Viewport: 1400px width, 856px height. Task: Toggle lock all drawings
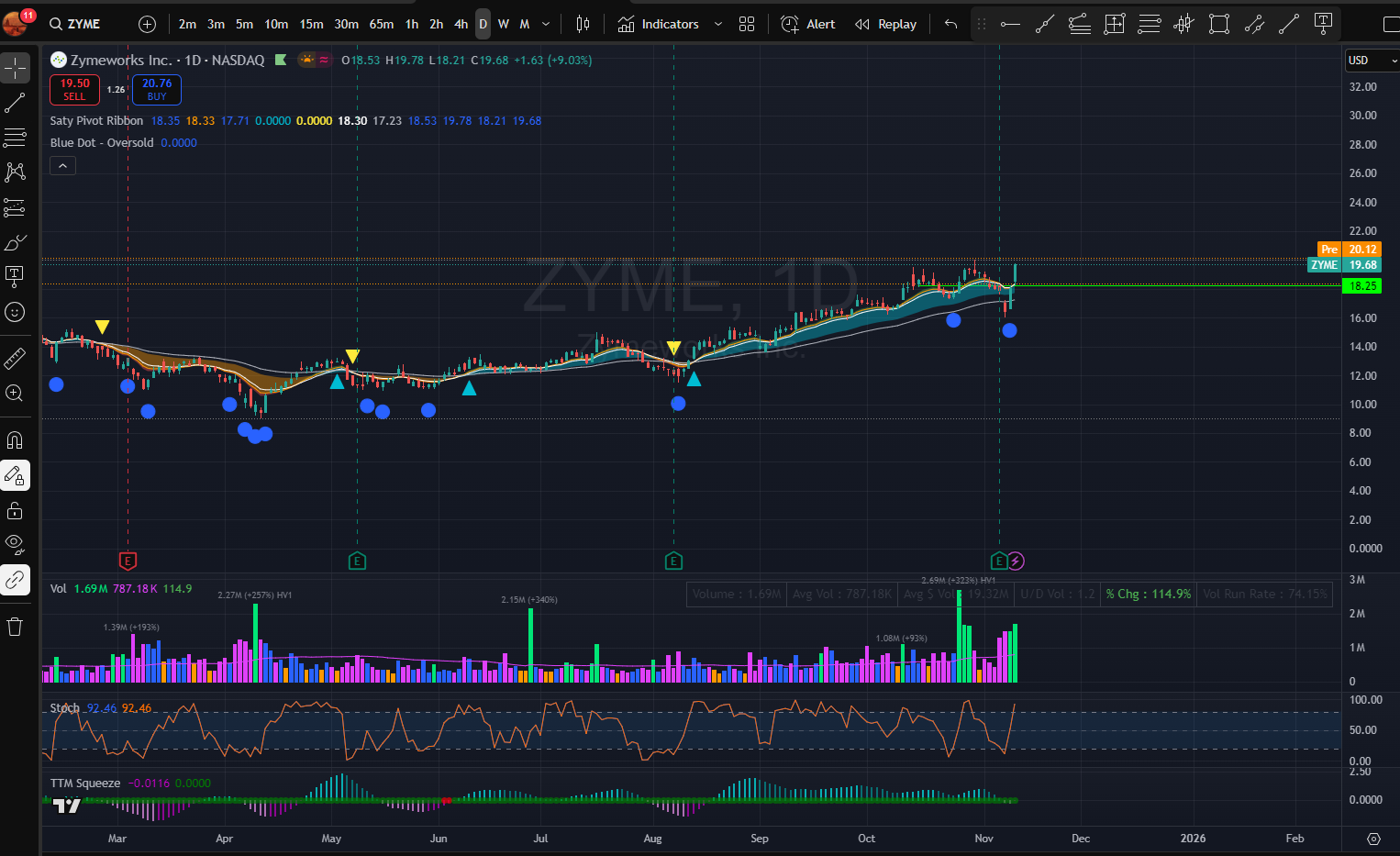(16, 510)
